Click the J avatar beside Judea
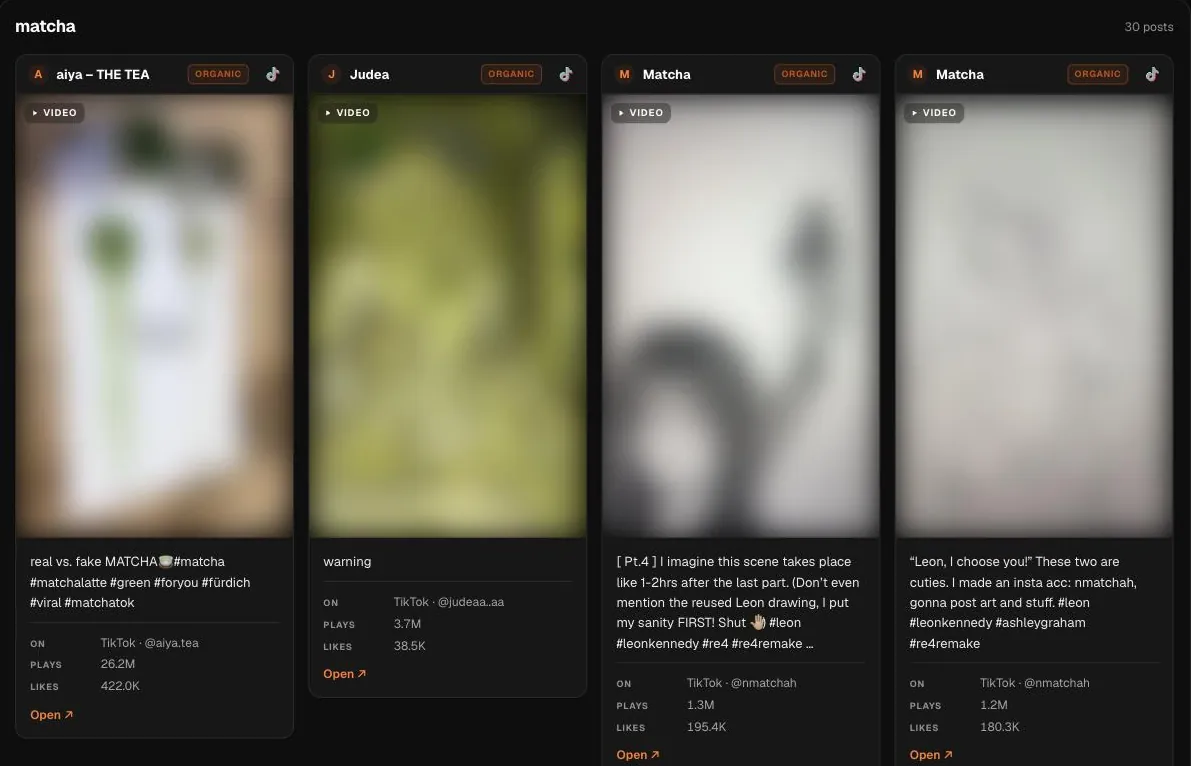 [331, 74]
